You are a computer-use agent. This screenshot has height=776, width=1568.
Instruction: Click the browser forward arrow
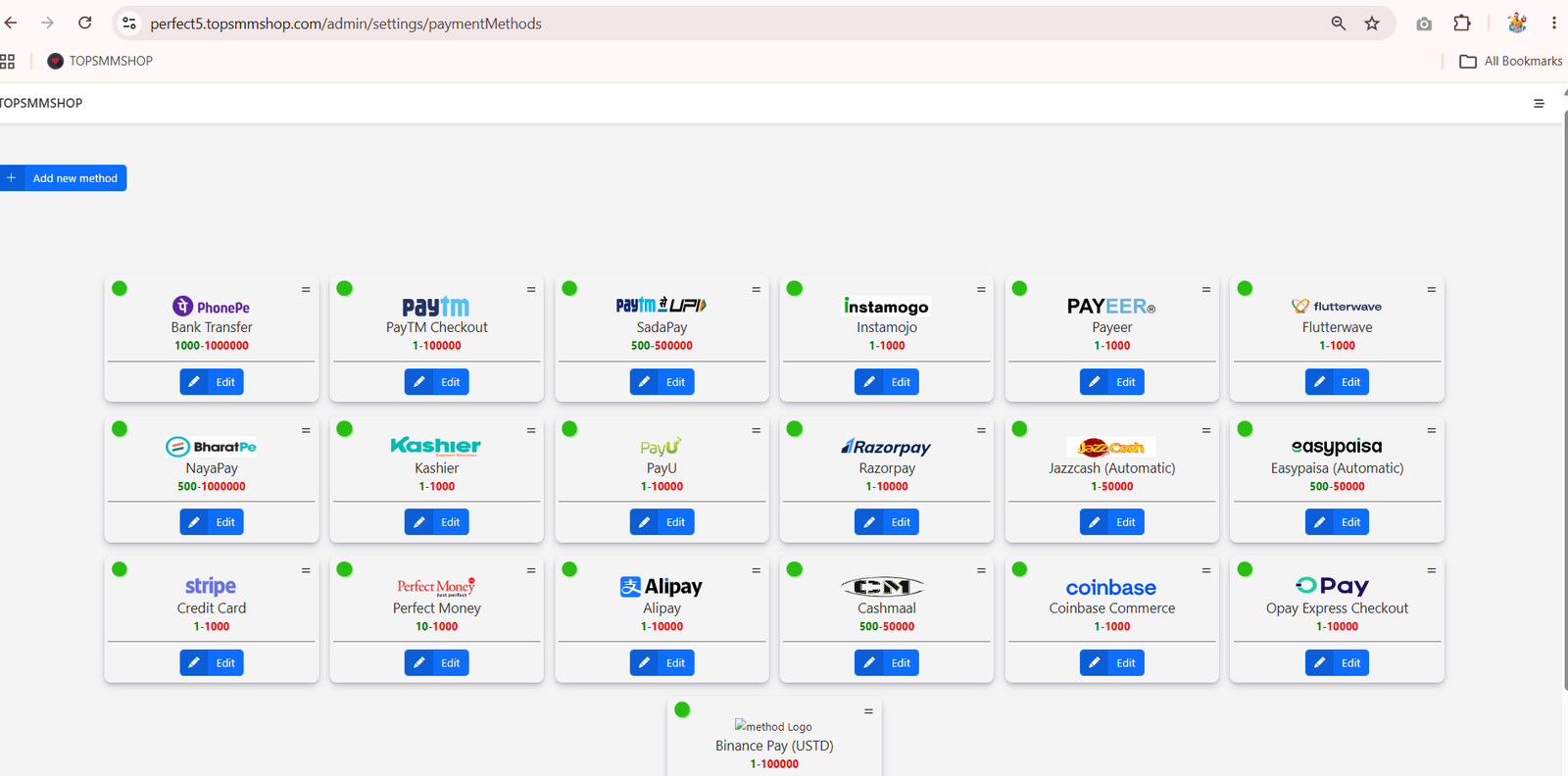[x=47, y=23]
